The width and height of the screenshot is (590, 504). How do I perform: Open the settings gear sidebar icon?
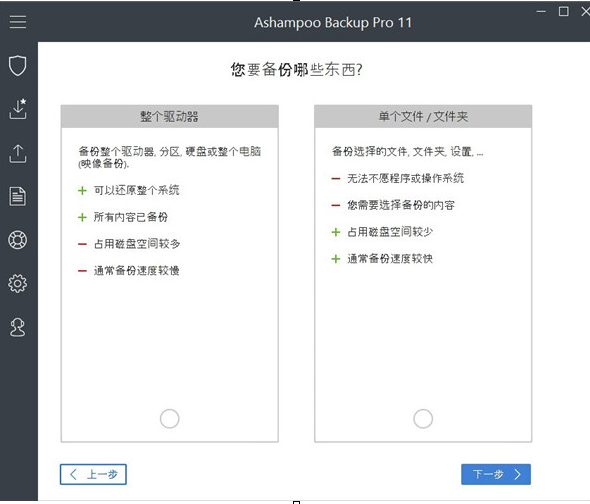(18, 283)
